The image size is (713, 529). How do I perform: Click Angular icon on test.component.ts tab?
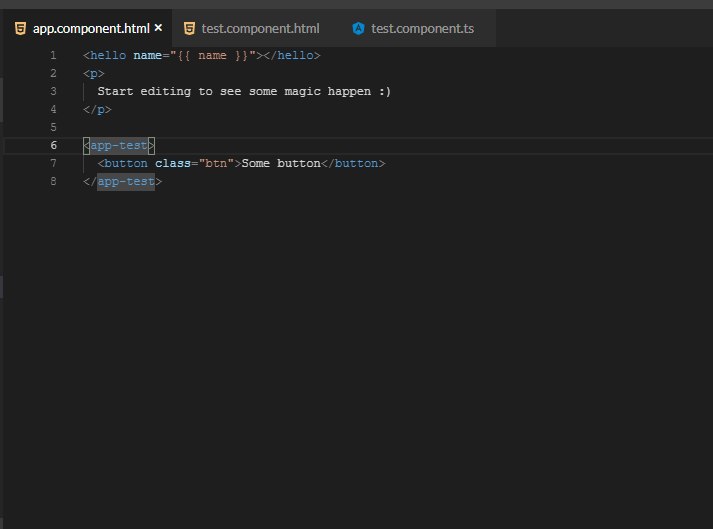358,28
